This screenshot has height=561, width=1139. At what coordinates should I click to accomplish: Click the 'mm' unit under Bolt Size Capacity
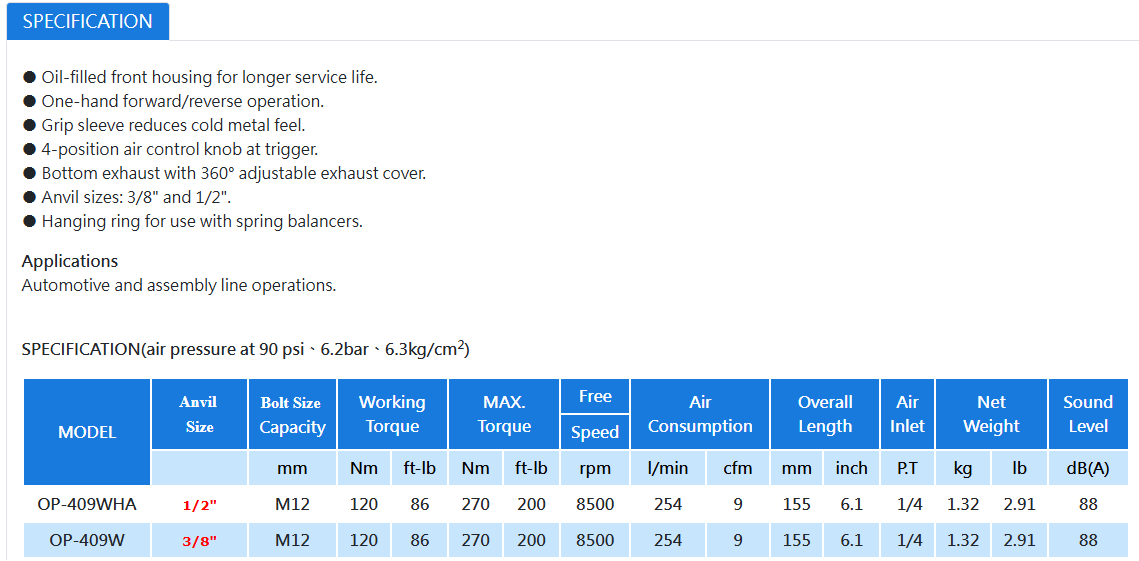[292, 469]
